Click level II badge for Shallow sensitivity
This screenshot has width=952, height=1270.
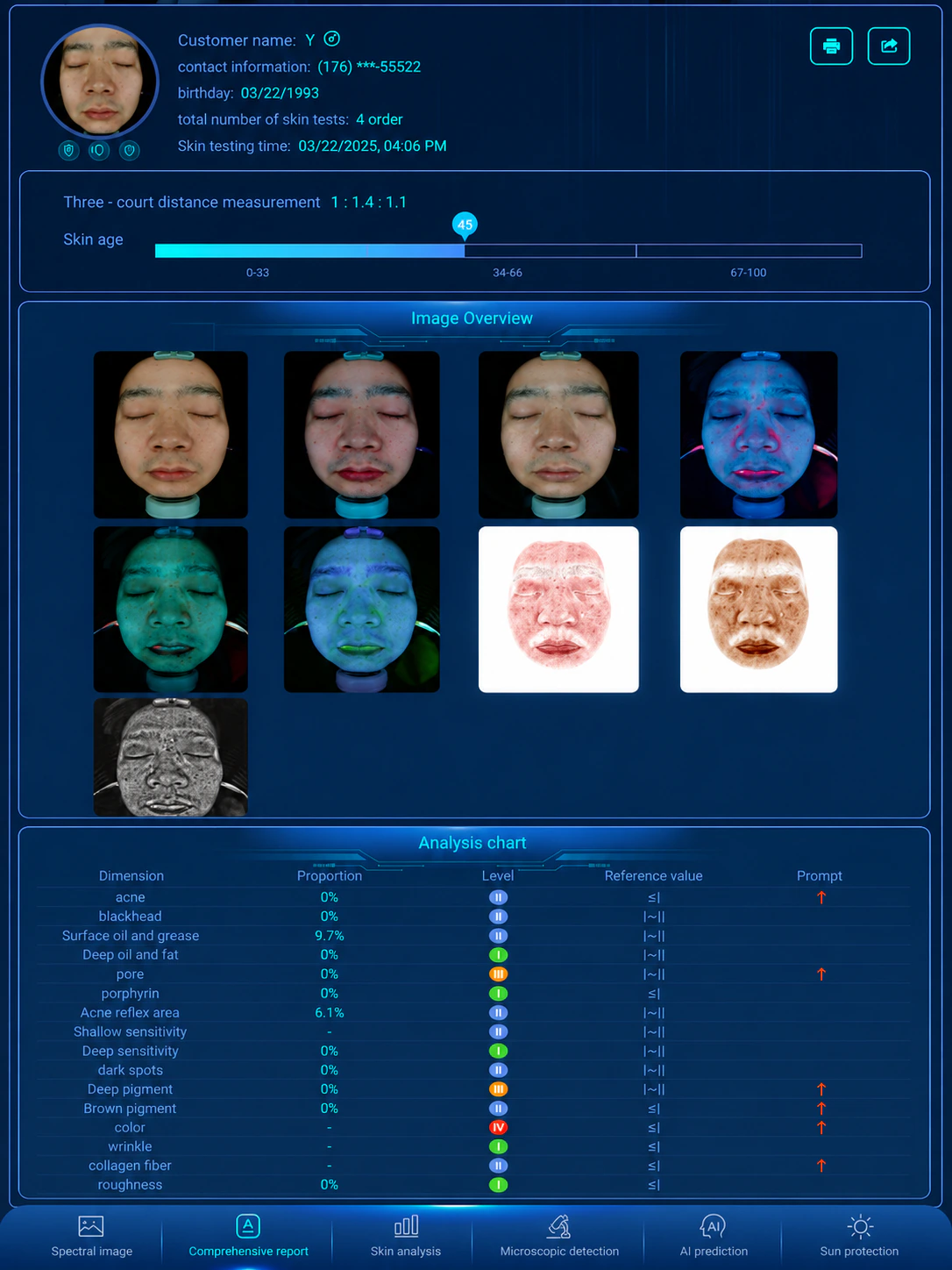pos(498,1031)
